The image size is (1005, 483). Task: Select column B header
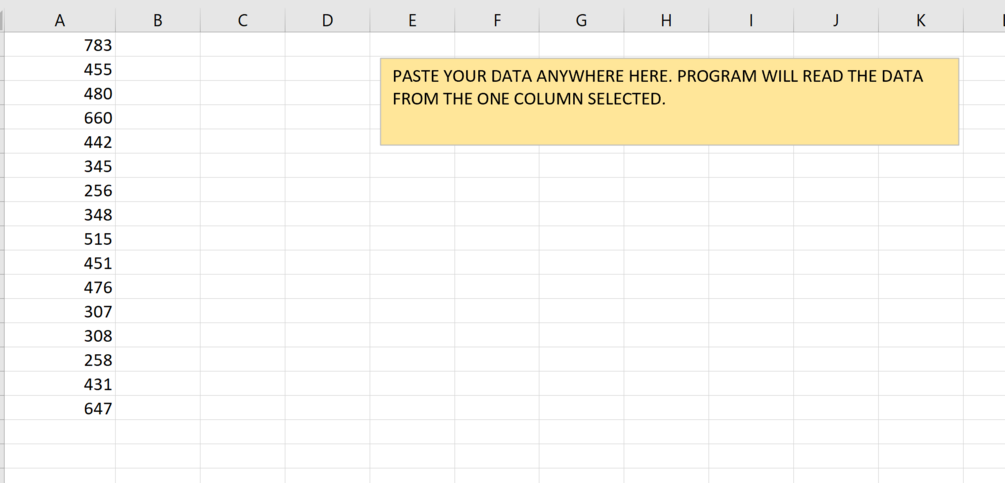[158, 20]
